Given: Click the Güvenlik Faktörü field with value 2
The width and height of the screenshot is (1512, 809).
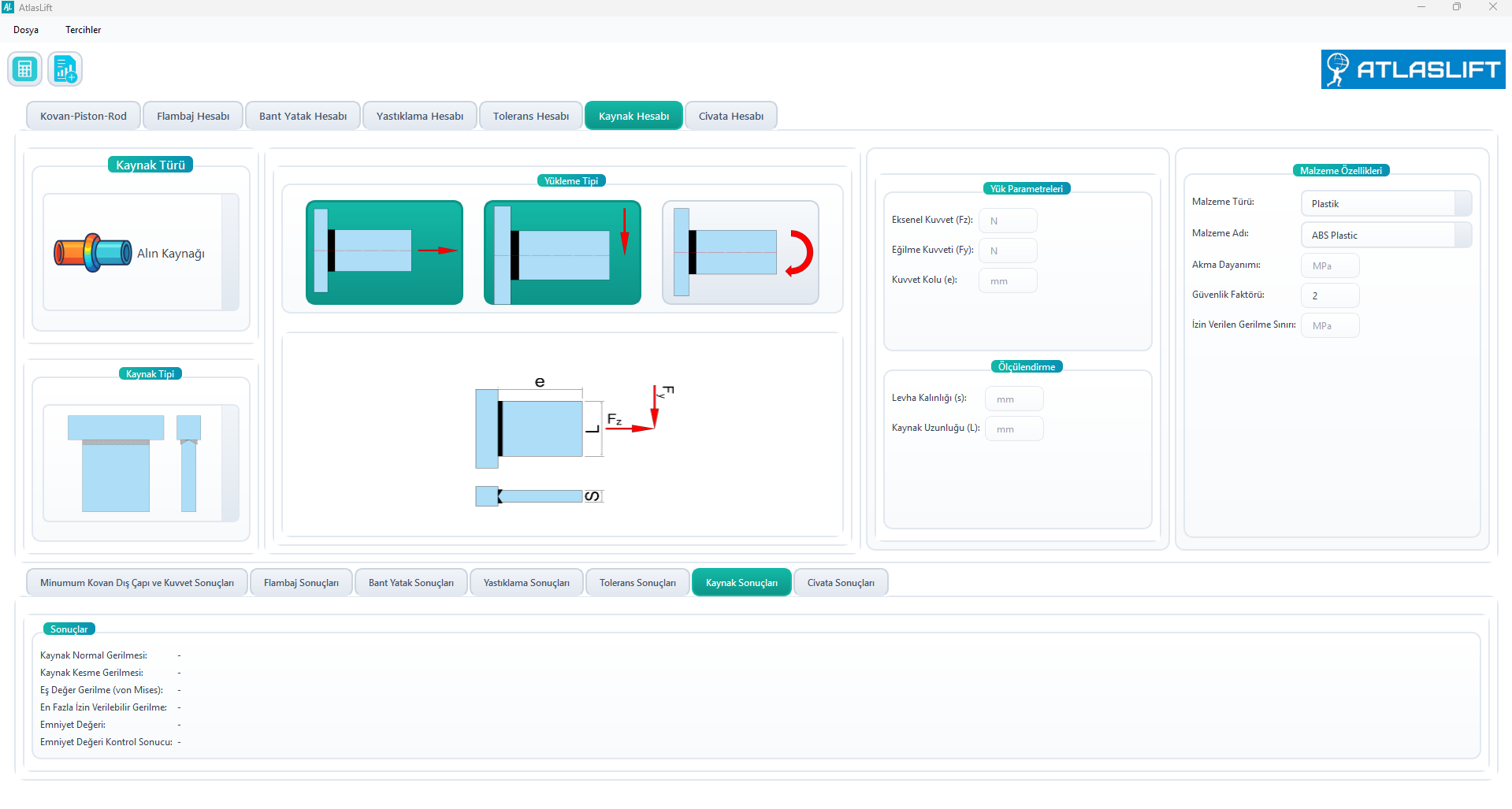Looking at the screenshot, I should coord(1329,295).
